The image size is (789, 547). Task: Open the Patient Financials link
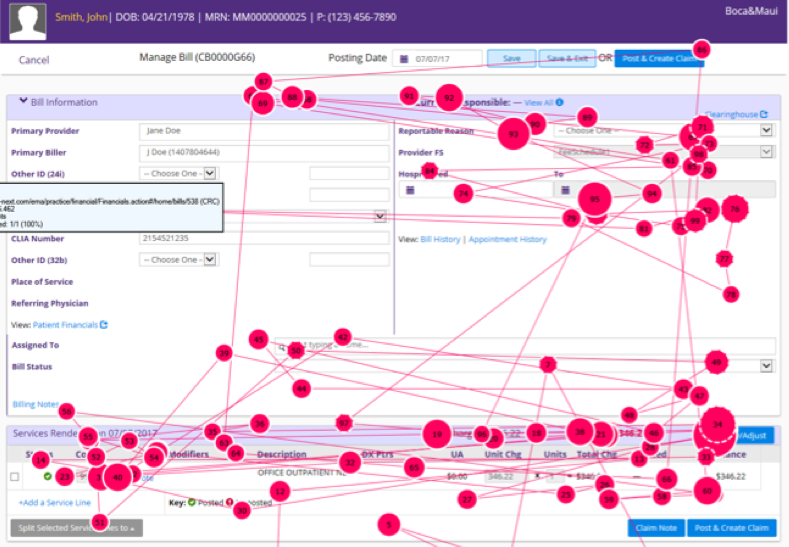pos(65,325)
